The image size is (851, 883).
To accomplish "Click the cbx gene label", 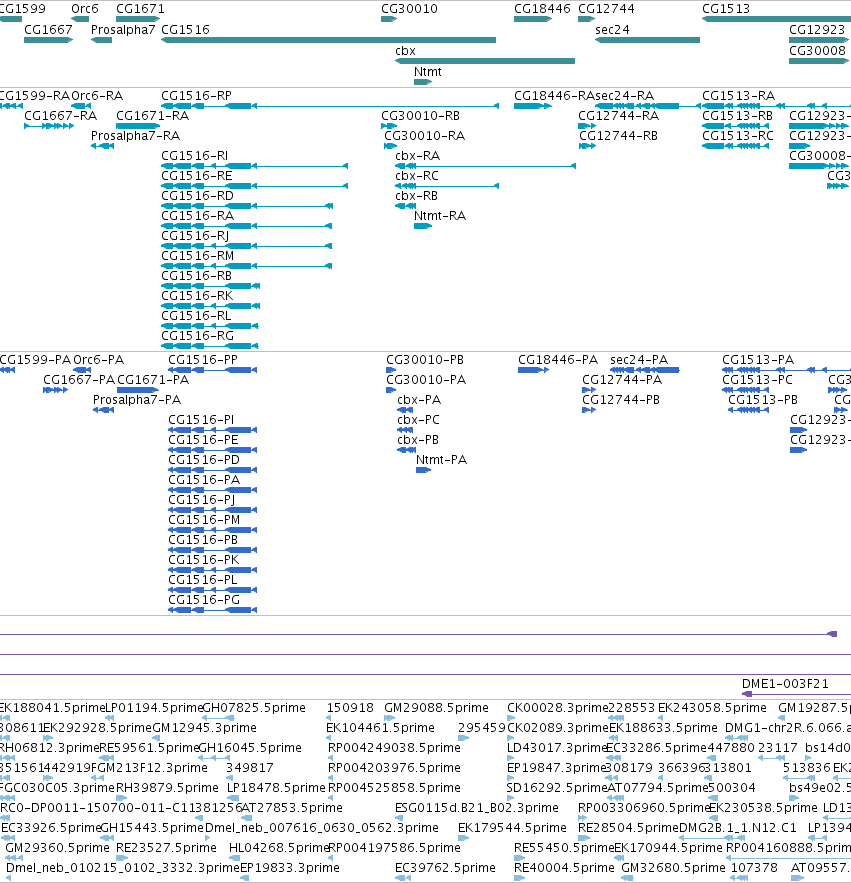I will [406, 51].
